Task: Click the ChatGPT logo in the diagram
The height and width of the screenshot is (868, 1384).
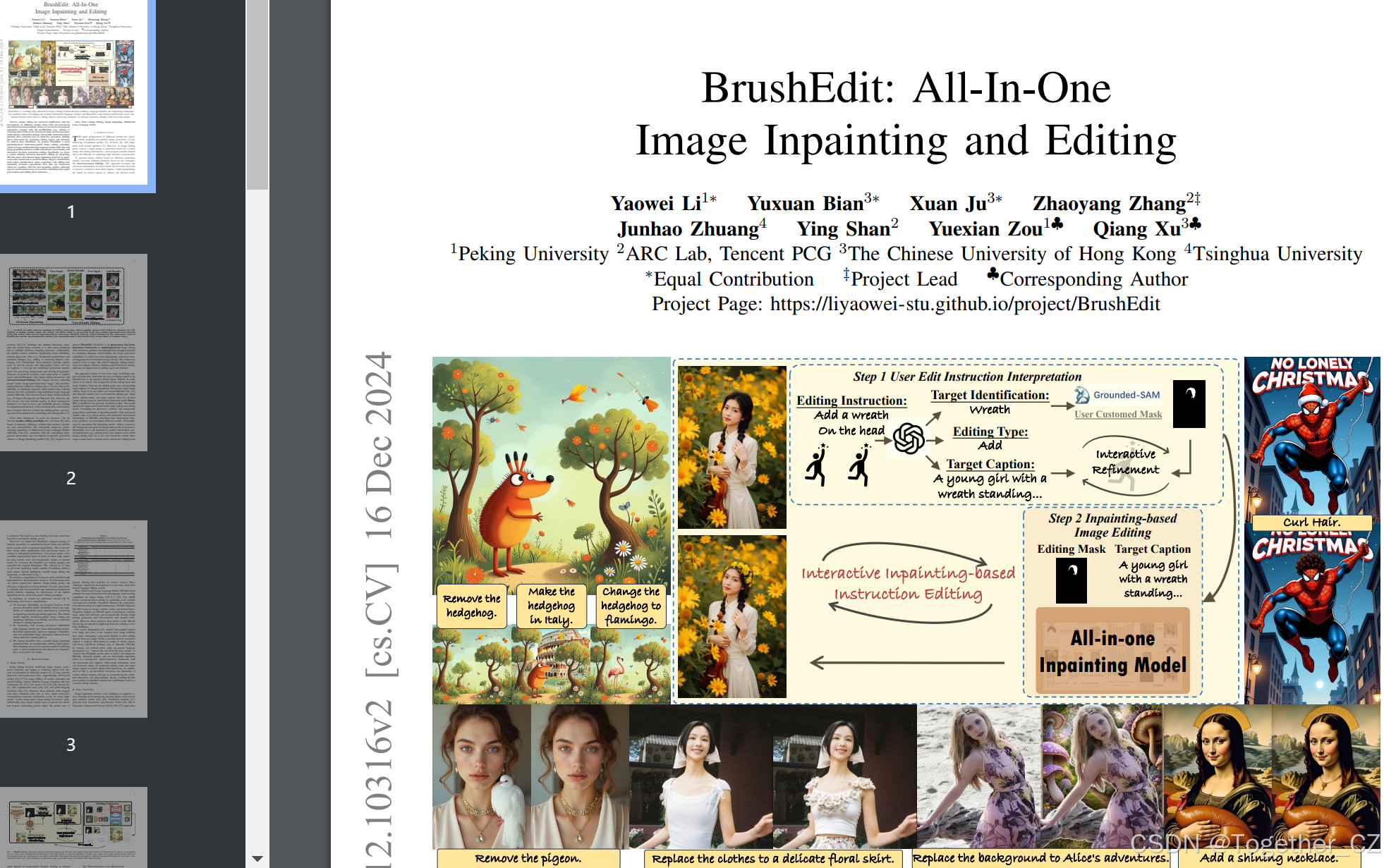Action: (x=909, y=439)
